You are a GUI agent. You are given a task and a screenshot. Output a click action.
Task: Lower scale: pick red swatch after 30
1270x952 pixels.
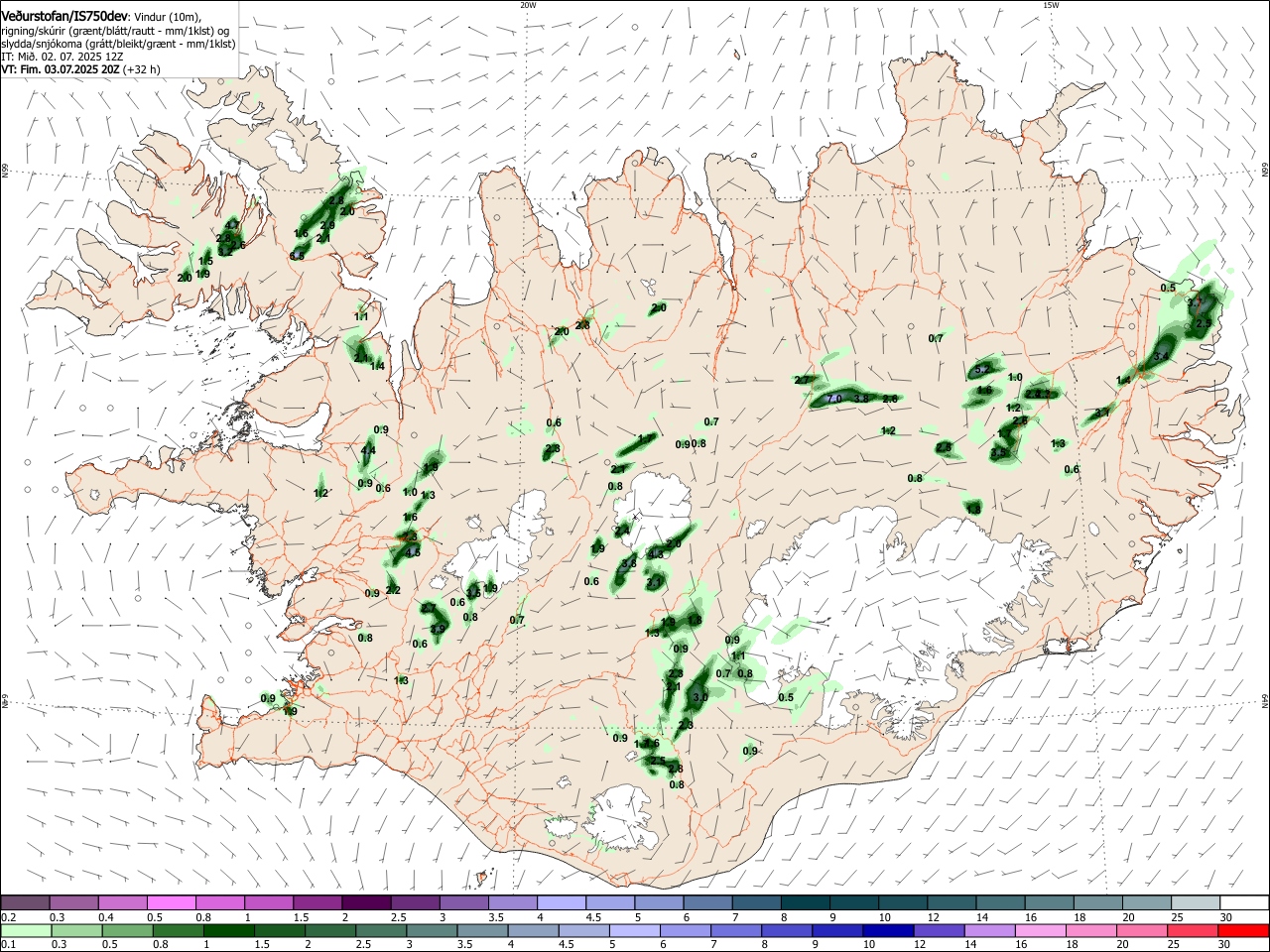tap(1242, 930)
